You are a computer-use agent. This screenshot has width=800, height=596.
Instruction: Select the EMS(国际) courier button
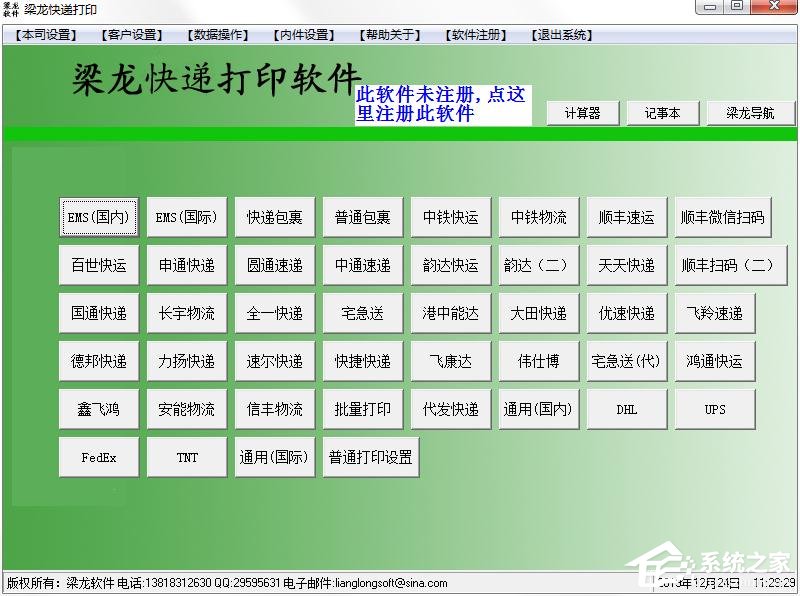point(187,217)
